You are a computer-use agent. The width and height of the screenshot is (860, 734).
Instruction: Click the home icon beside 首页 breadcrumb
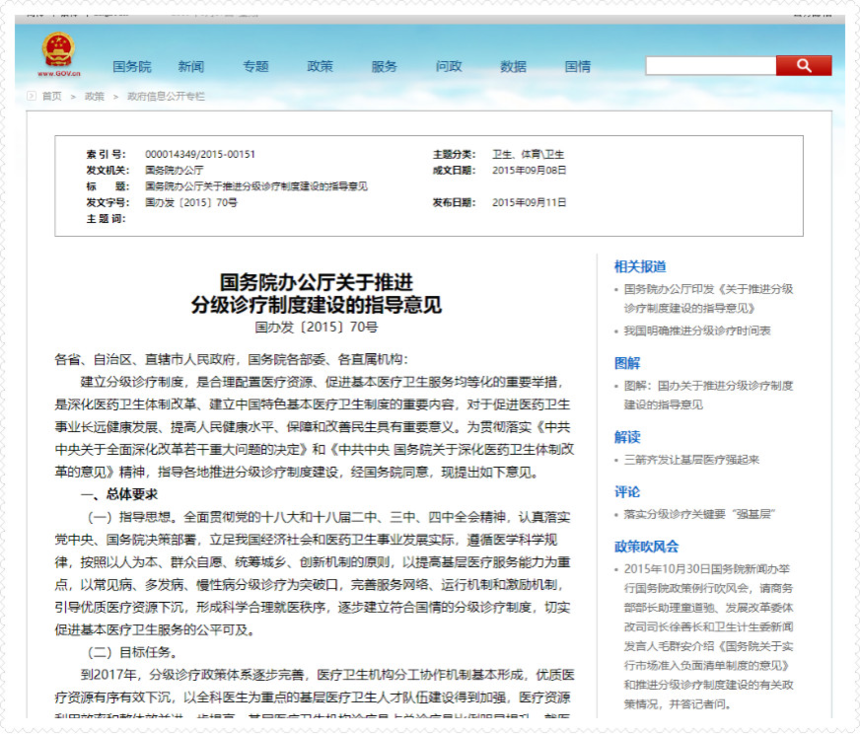(x=32, y=96)
